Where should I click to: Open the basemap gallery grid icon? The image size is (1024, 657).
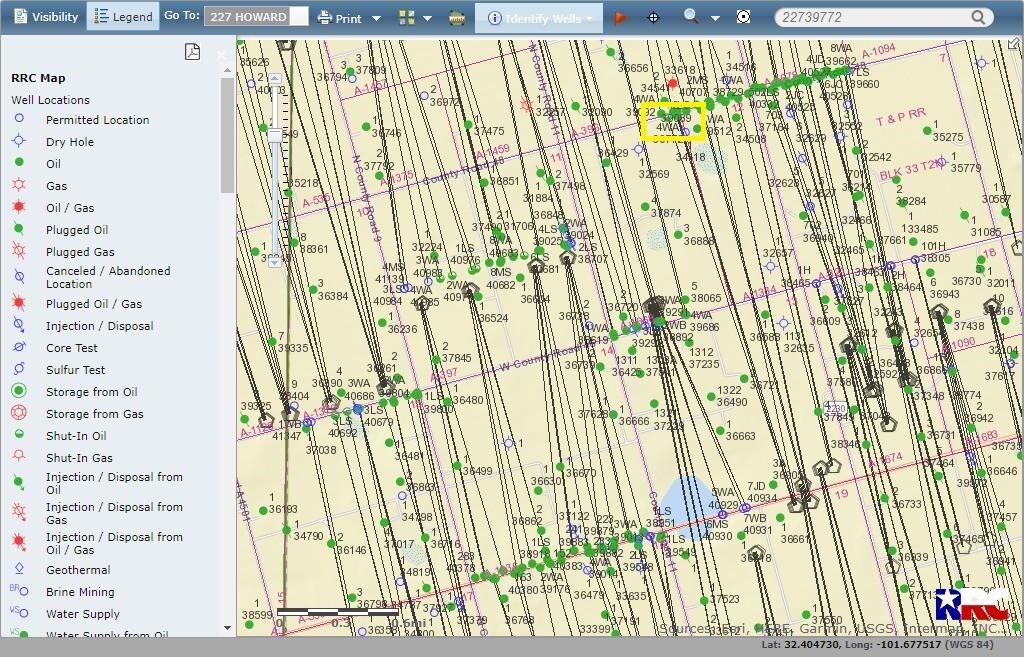(407, 18)
